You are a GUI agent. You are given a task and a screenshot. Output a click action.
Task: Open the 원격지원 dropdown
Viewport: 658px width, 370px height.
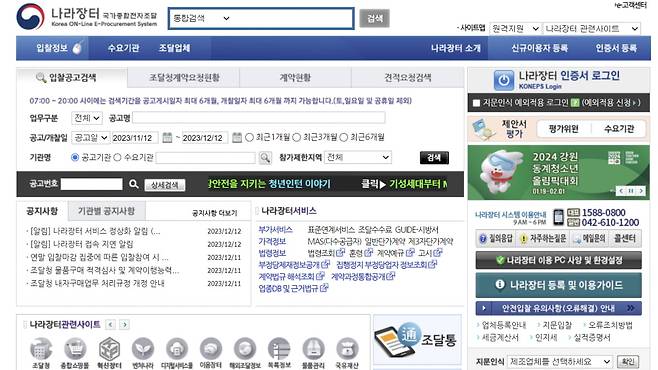tap(515, 29)
